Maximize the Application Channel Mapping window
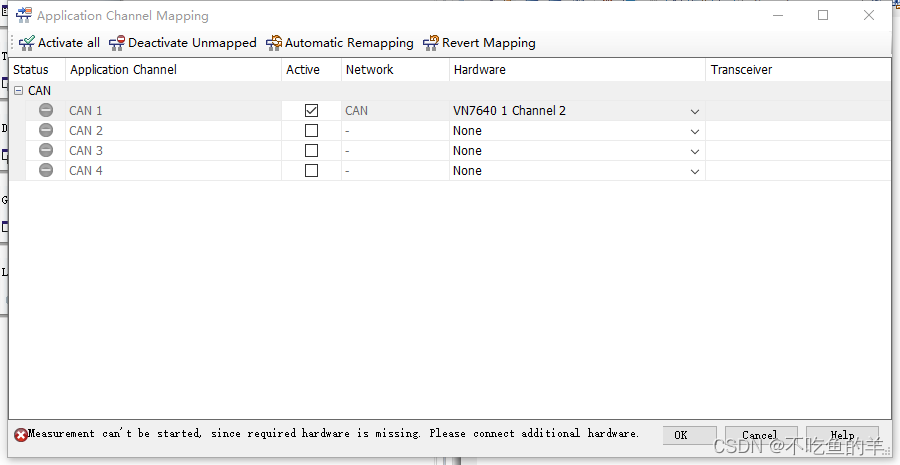This screenshot has width=900, height=465. [x=823, y=16]
